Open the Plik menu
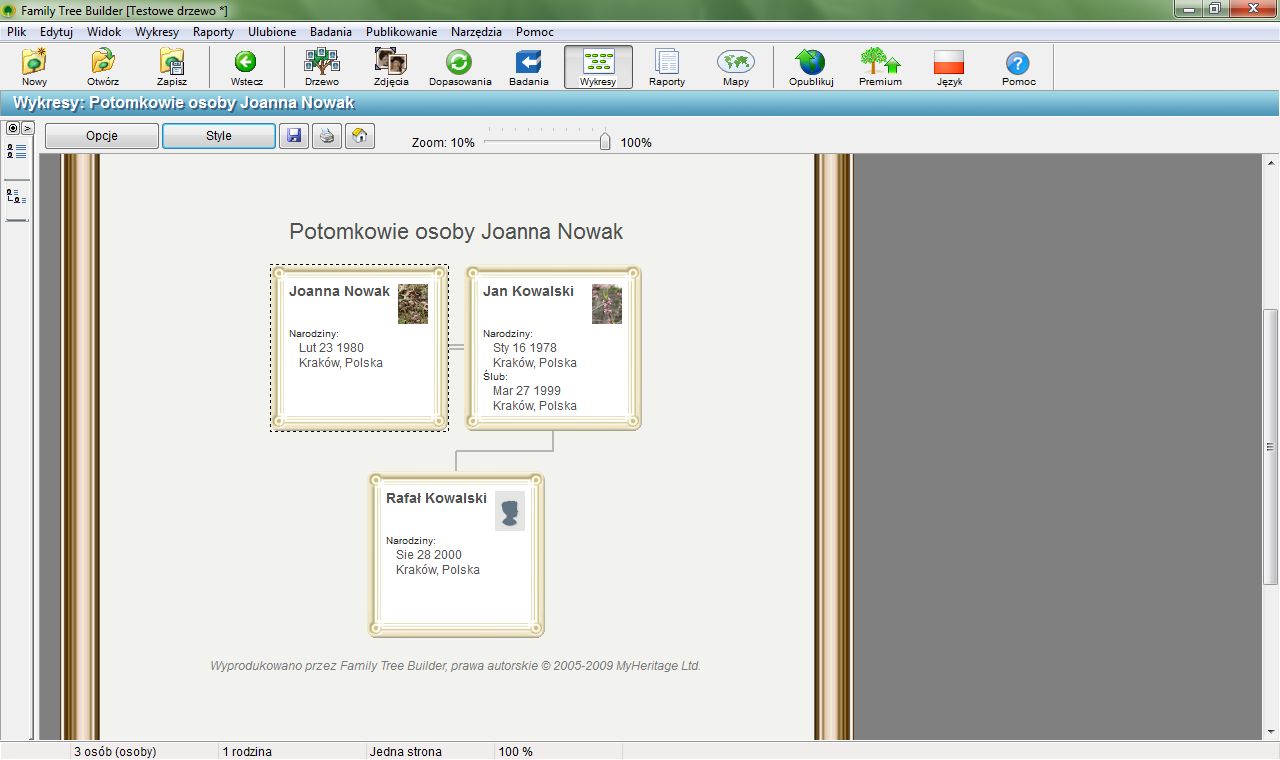1280x760 pixels. coord(16,32)
